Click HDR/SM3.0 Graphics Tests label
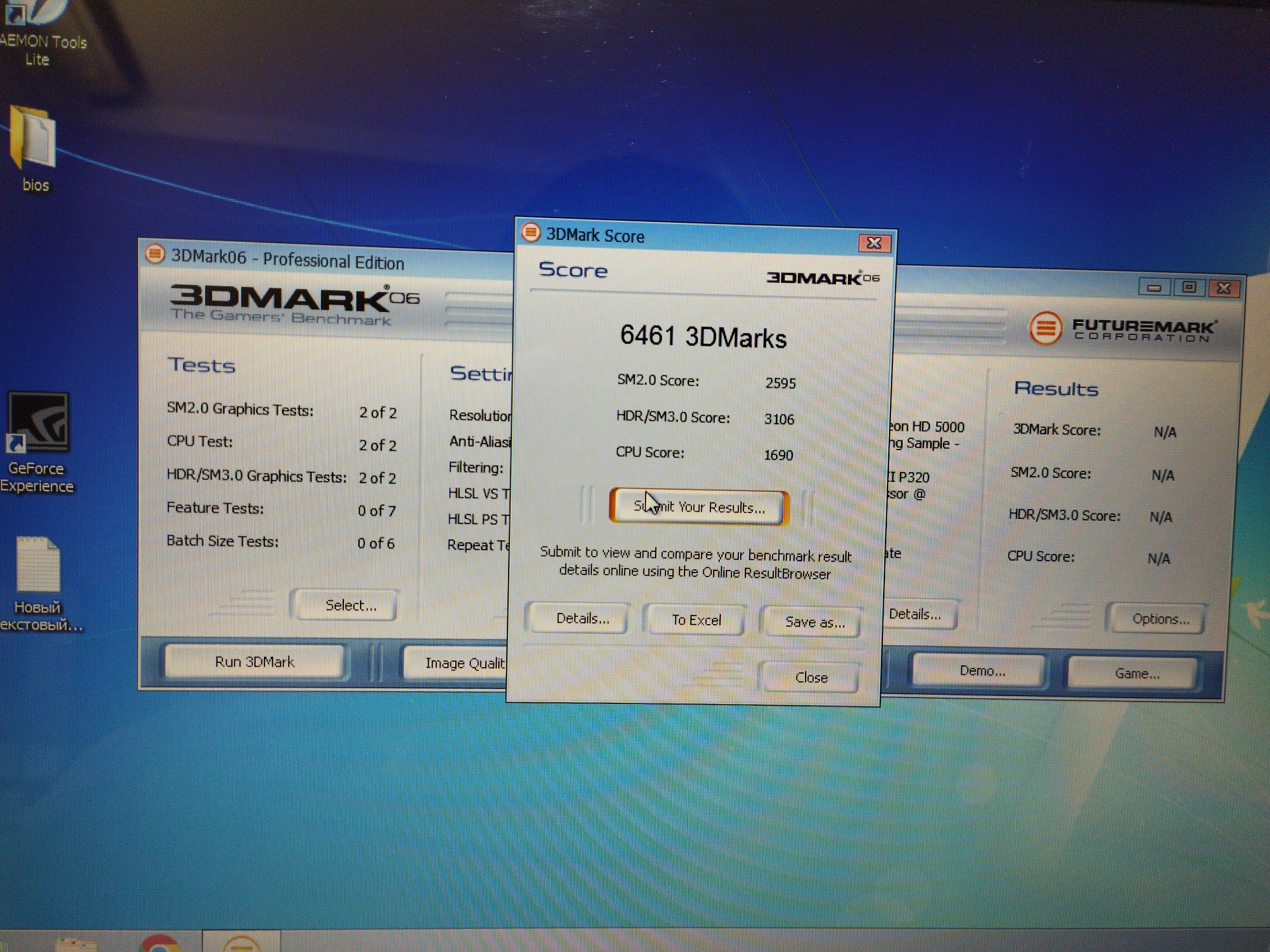The width and height of the screenshot is (1270, 952). pyautogui.click(x=256, y=476)
